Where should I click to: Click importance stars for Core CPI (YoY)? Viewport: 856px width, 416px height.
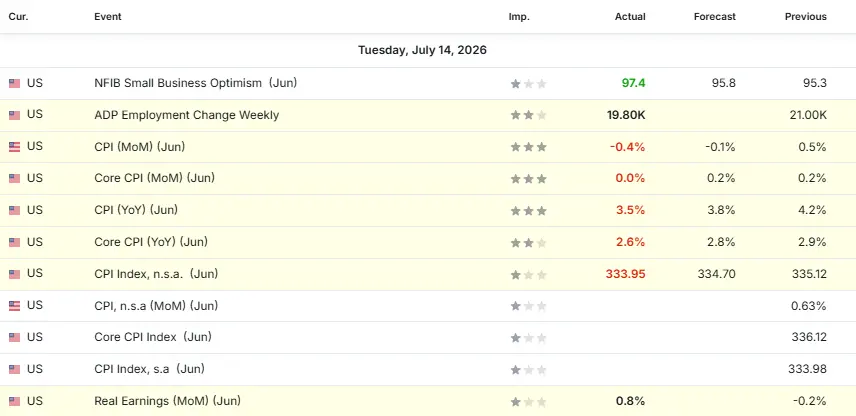pos(528,242)
